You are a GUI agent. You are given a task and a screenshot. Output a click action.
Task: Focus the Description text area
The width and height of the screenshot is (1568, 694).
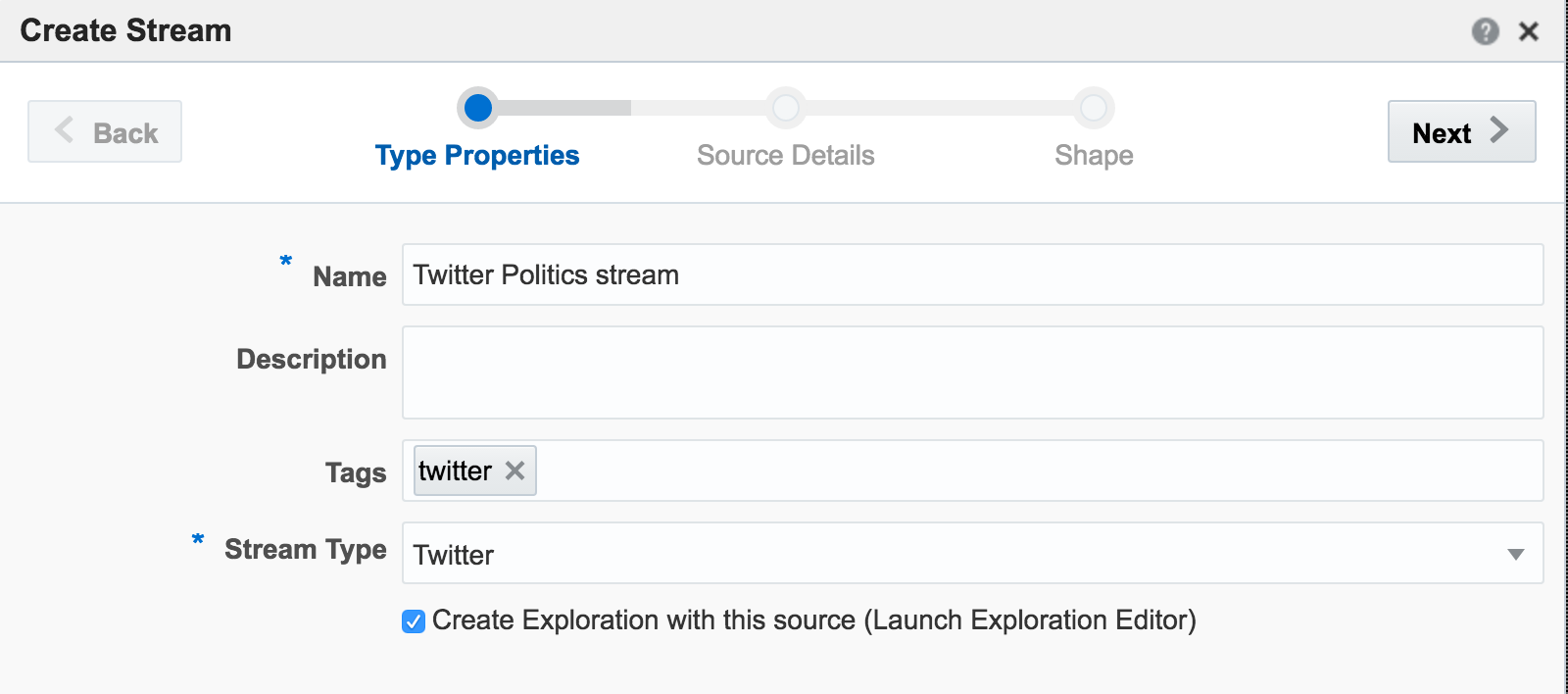[970, 372]
